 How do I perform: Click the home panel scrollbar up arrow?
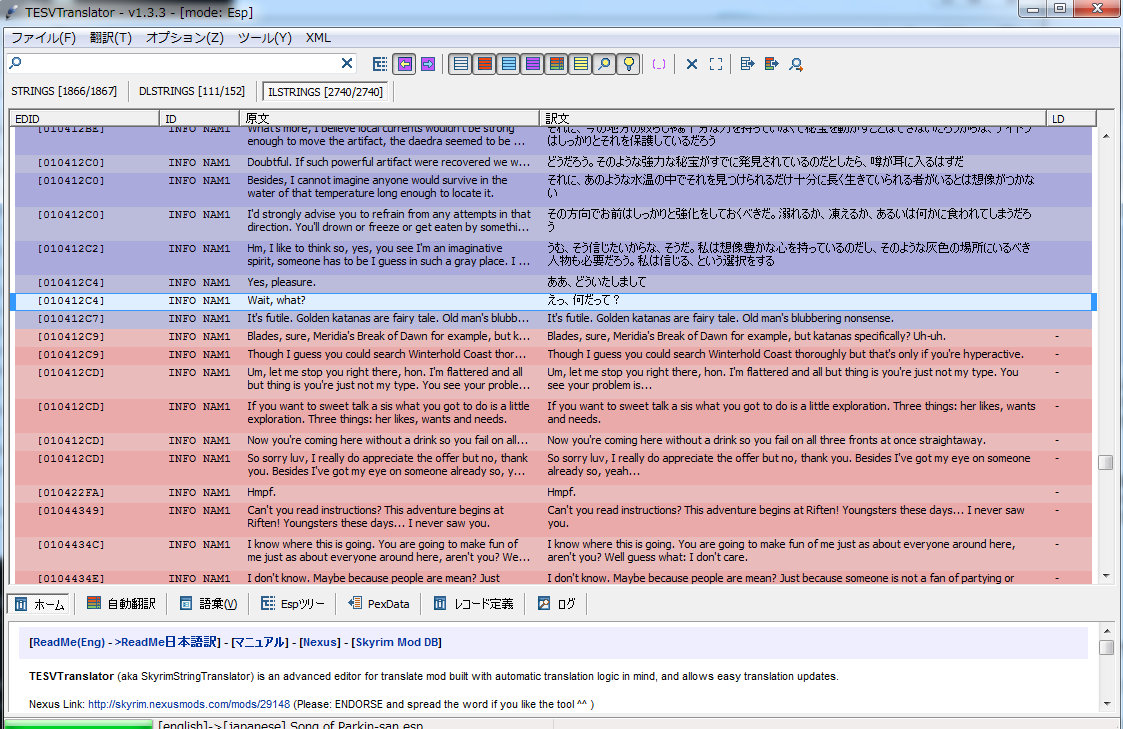tap(1107, 631)
